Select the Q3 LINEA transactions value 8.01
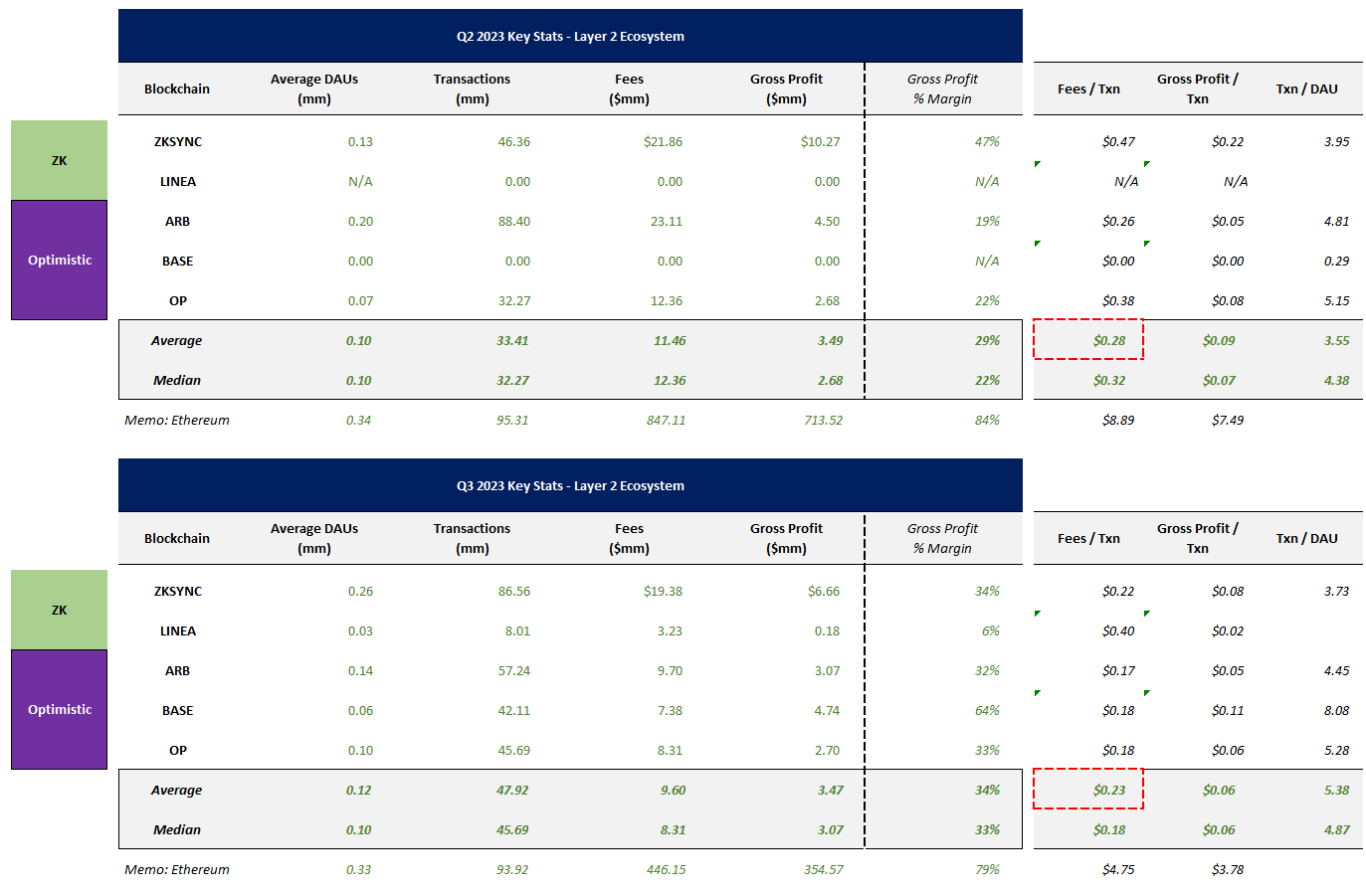The width and height of the screenshot is (1366, 896). pyautogui.click(x=517, y=630)
